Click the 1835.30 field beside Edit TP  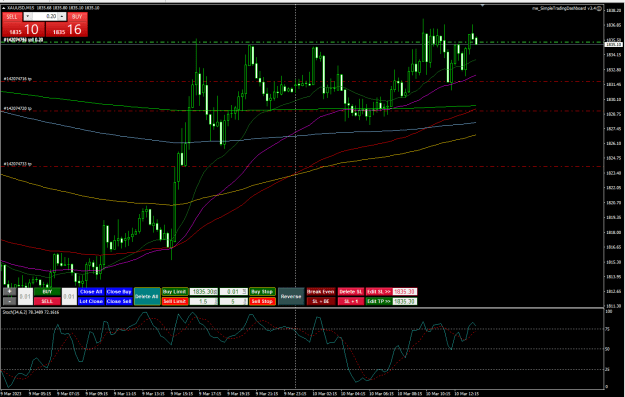pos(405,301)
